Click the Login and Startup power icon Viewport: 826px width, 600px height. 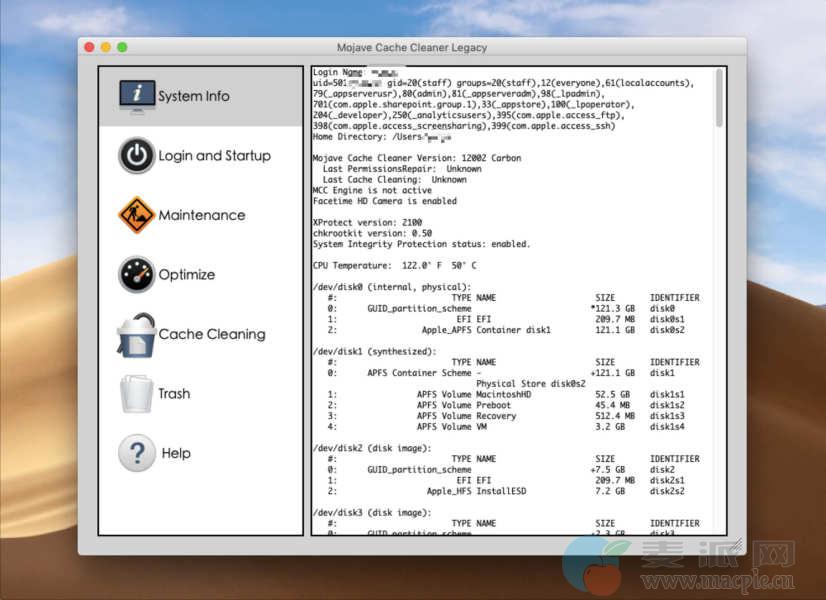coord(137,155)
